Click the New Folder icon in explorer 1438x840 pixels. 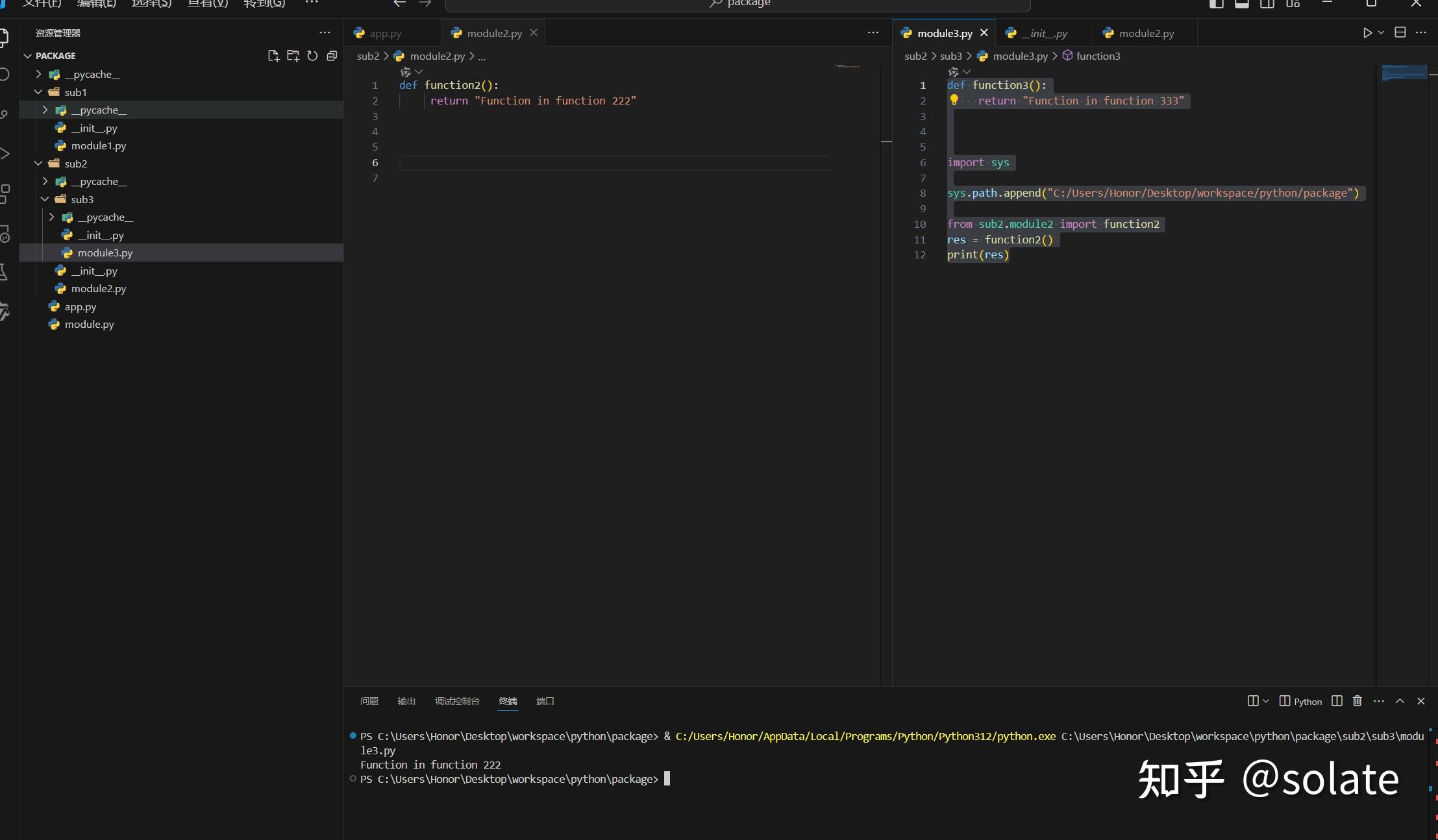(x=293, y=56)
